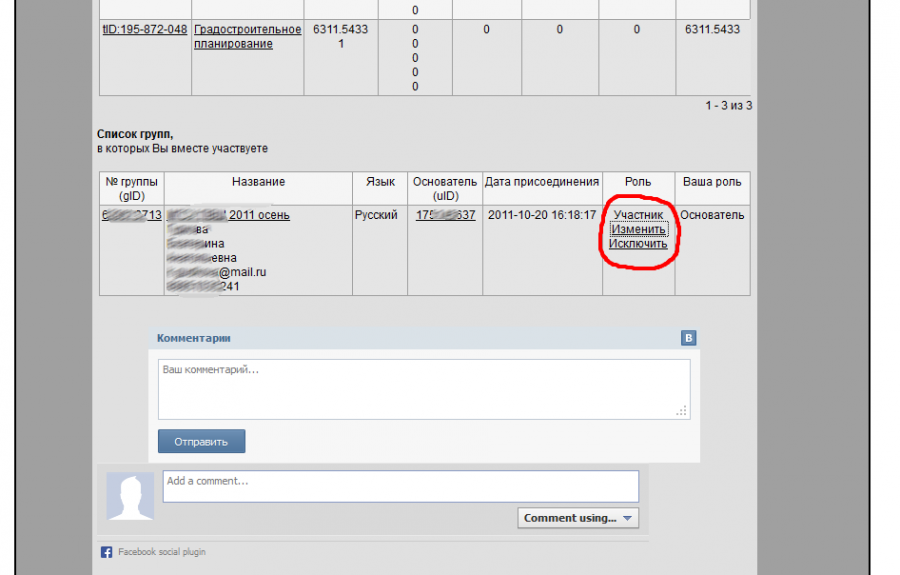Click the VK logo icon in comments header

pyautogui.click(x=688, y=338)
